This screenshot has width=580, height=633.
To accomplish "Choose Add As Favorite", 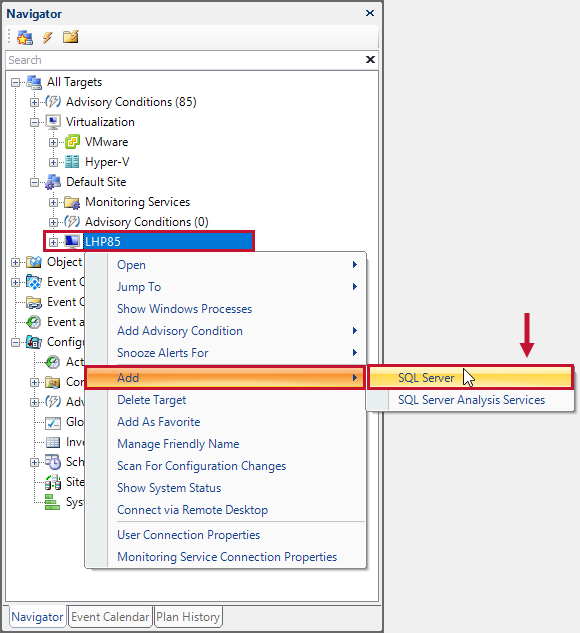I will (226, 422).
